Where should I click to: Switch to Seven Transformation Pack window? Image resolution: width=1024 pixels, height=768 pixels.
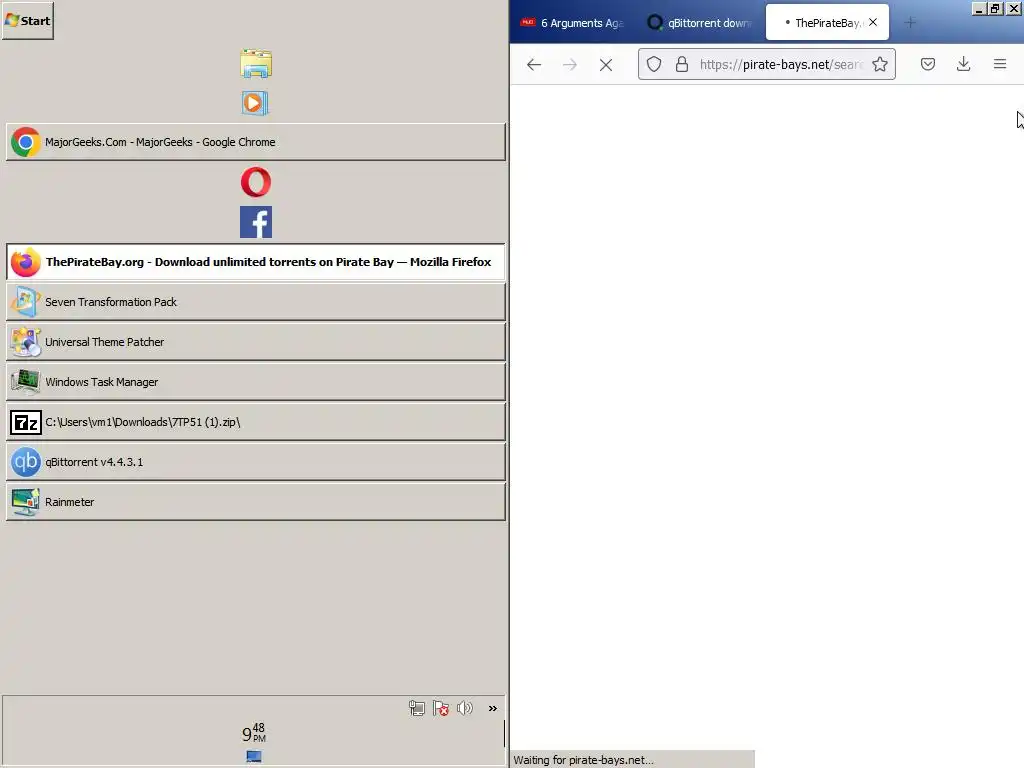pyautogui.click(x=256, y=302)
